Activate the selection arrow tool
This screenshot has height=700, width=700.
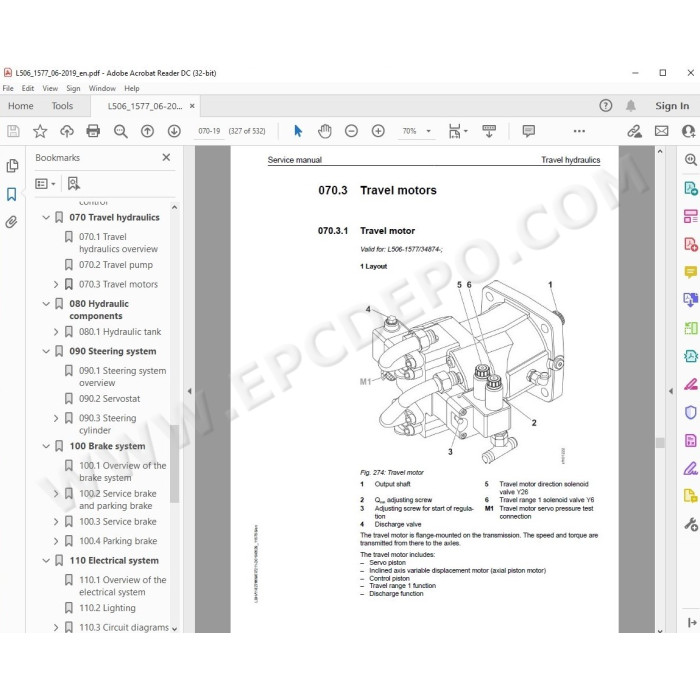pyautogui.click(x=298, y=131)
